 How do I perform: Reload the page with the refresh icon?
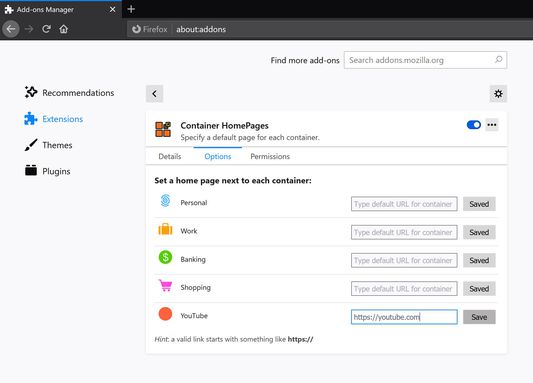coord(46,29)
